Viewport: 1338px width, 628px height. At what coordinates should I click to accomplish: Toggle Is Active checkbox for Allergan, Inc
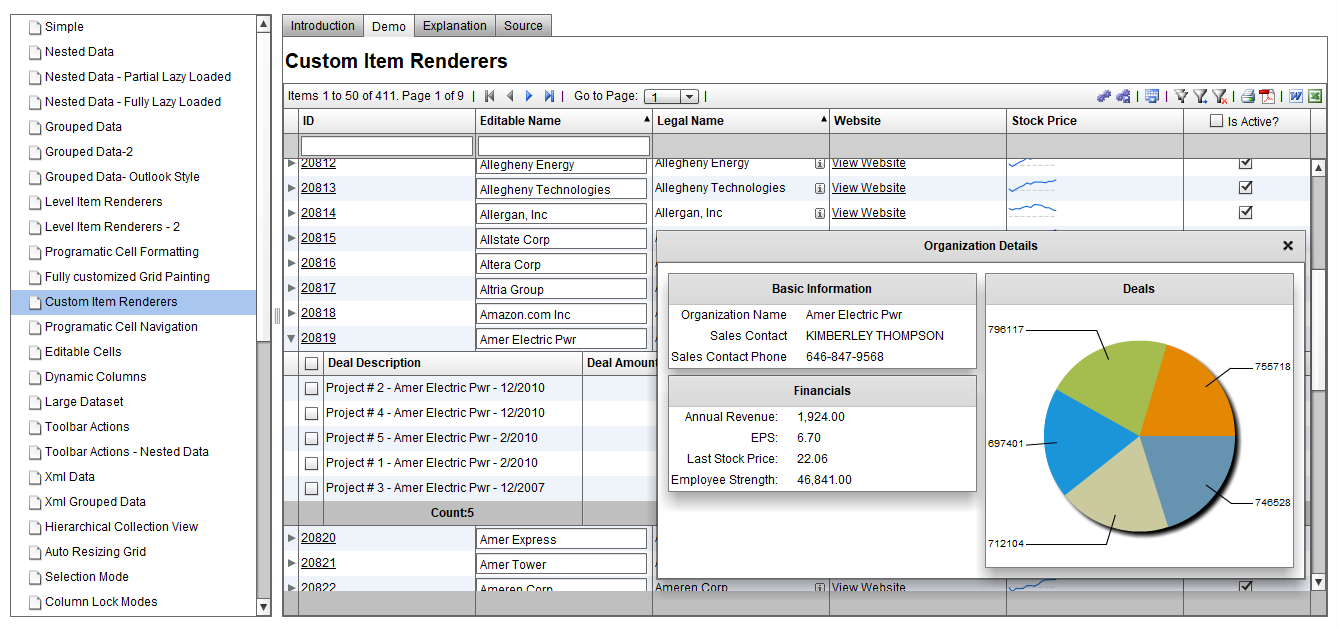[1246, 212]
